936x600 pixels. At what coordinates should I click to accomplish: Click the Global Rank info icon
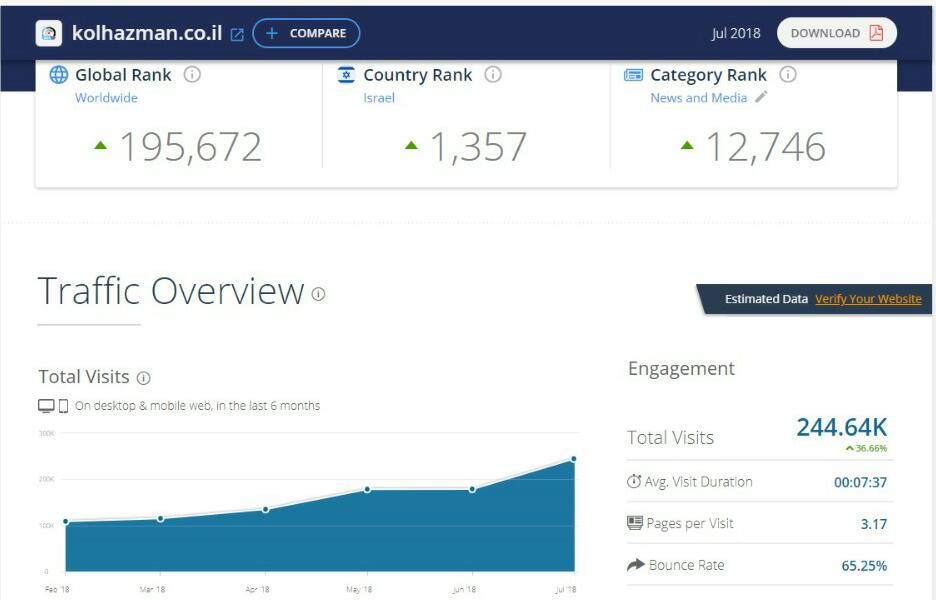coord(192,75)
